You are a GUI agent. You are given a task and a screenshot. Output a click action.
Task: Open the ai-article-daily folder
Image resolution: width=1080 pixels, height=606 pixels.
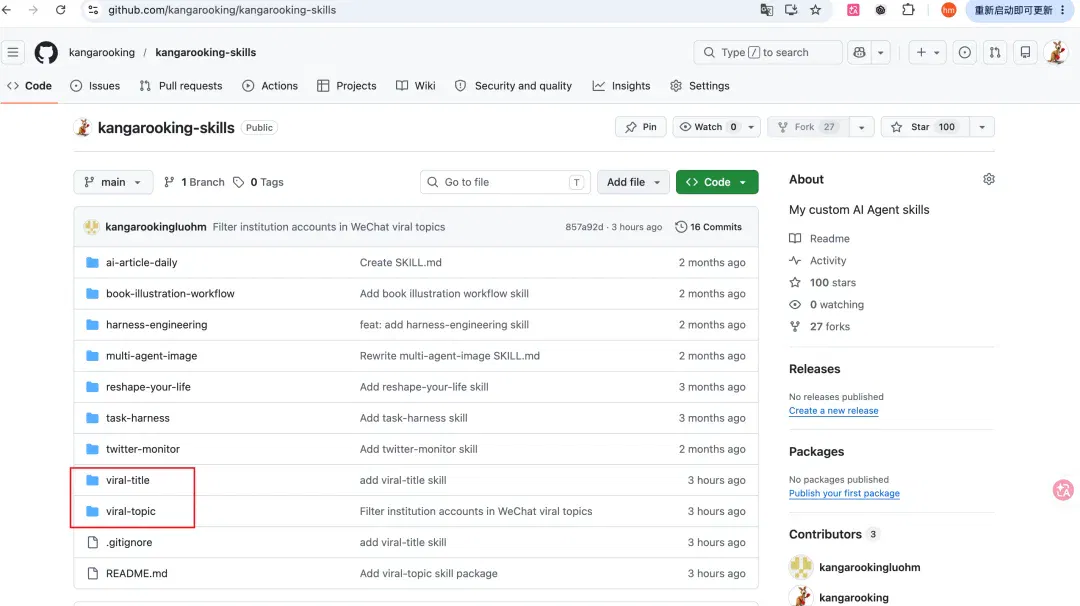click(x=141, y=262)
